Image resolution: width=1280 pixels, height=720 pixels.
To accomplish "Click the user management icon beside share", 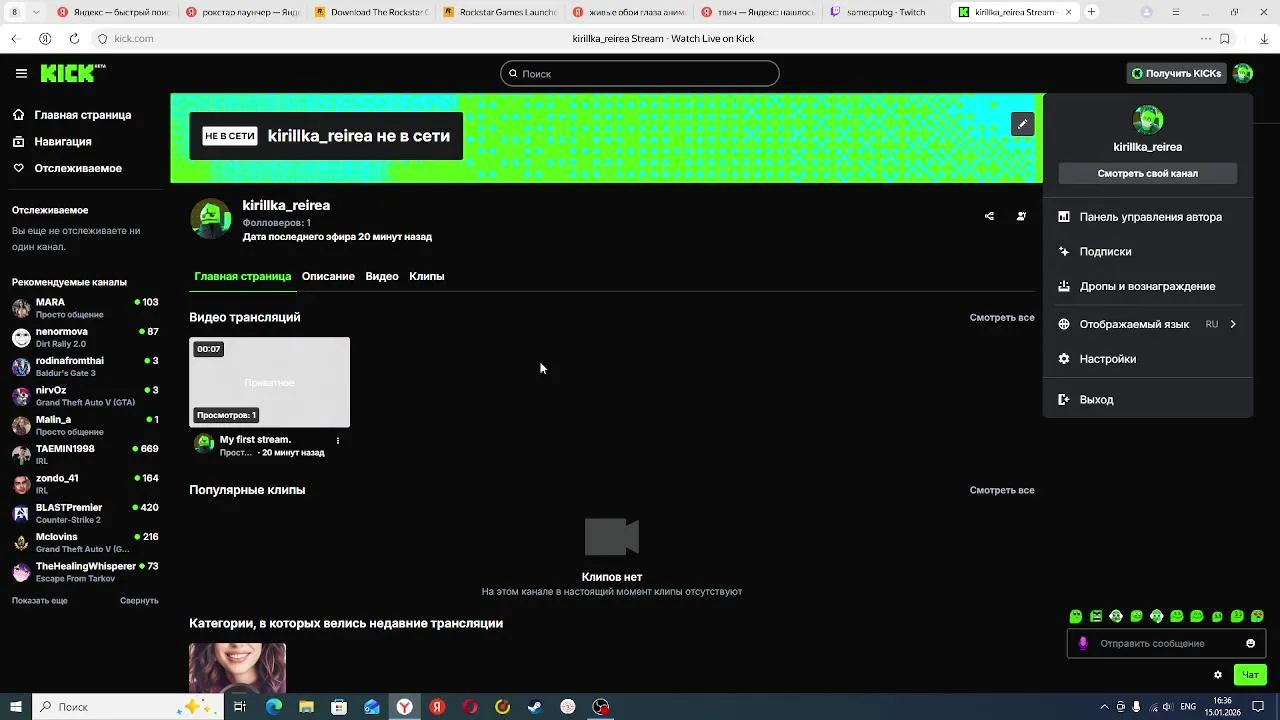I will coord(1021,216).
